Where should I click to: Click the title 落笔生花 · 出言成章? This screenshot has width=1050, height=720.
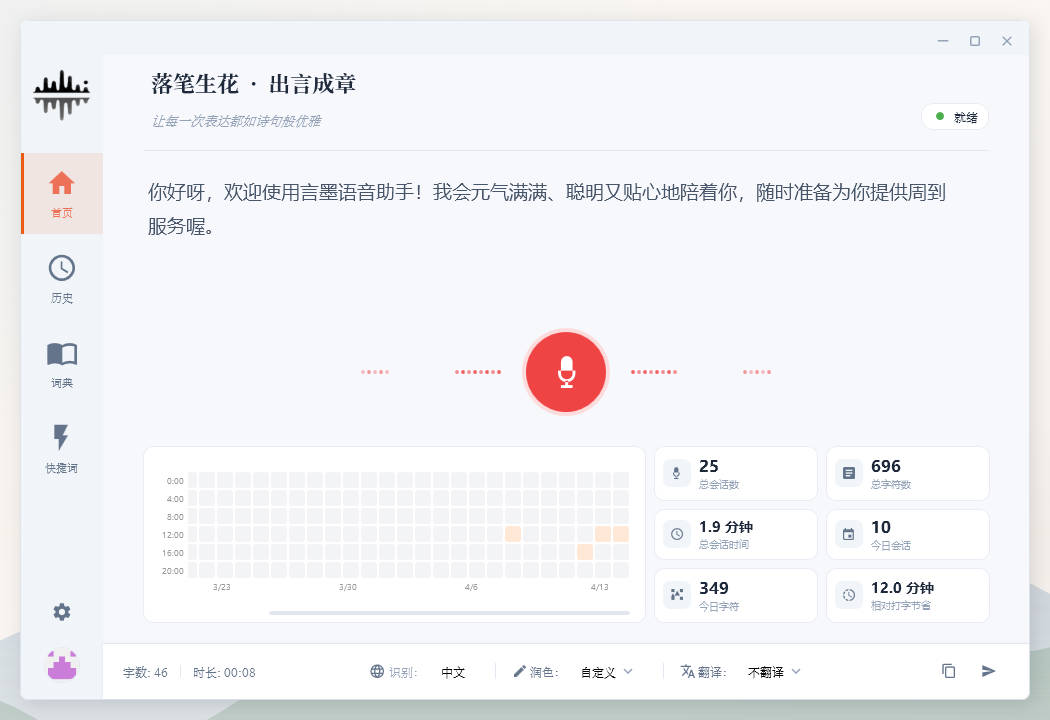pos(254,84)
